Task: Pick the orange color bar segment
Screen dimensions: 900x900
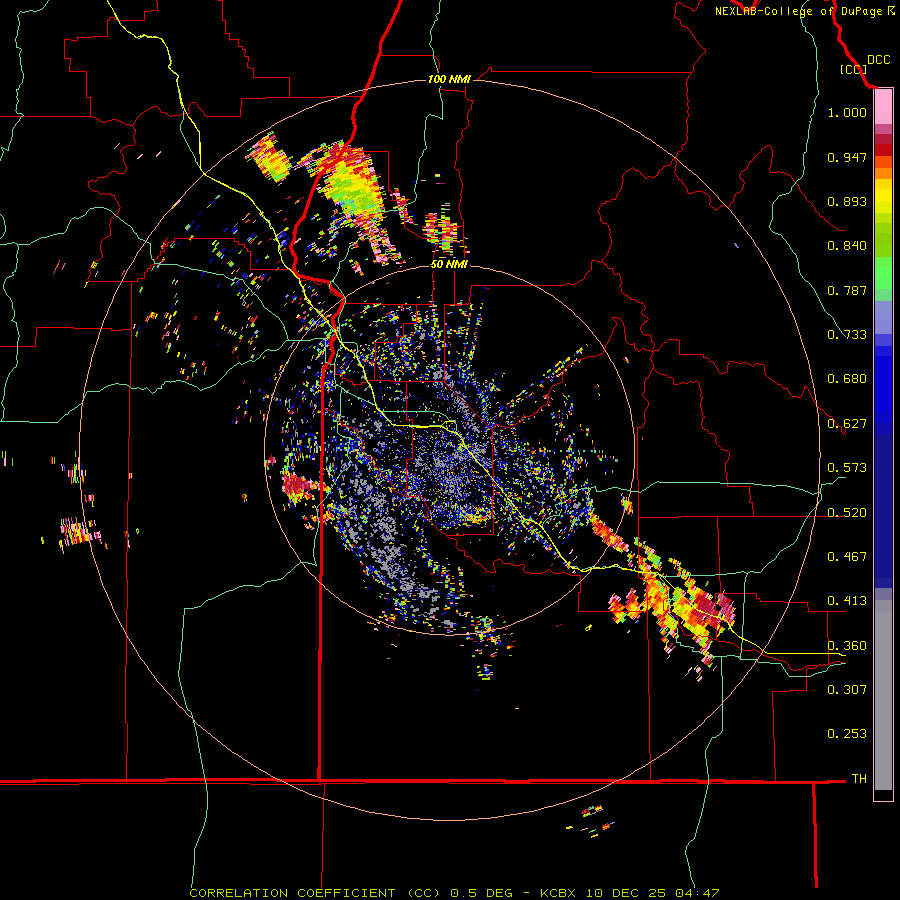Action: click(x=883, y=173)
